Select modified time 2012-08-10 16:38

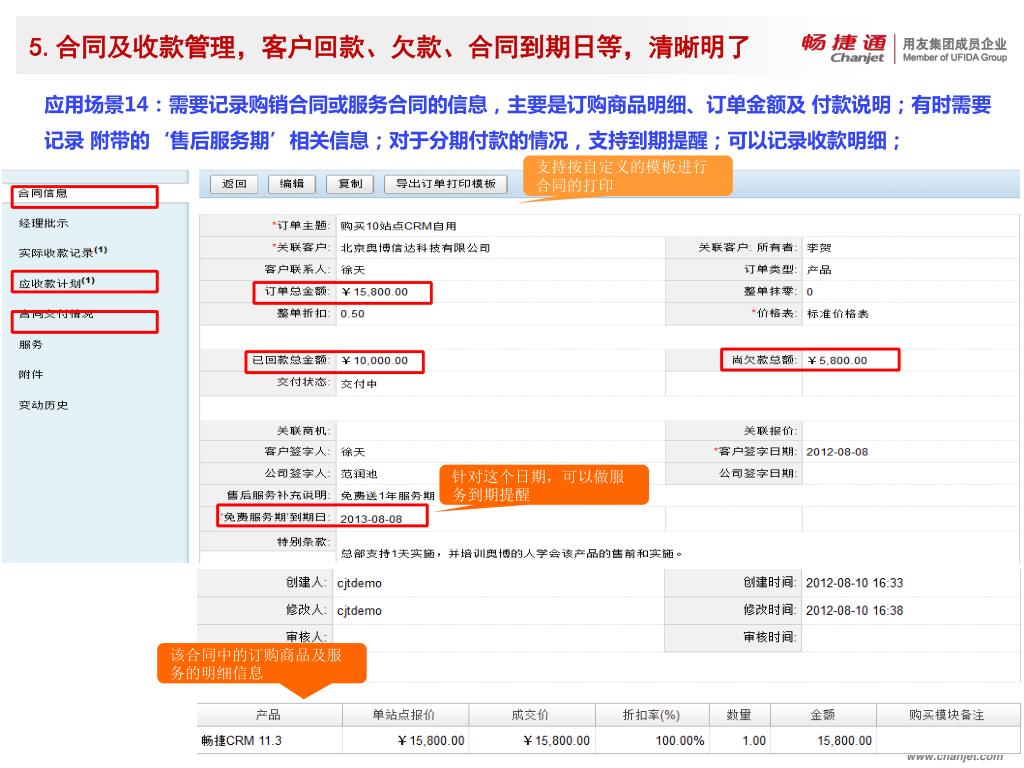[854, 611]
